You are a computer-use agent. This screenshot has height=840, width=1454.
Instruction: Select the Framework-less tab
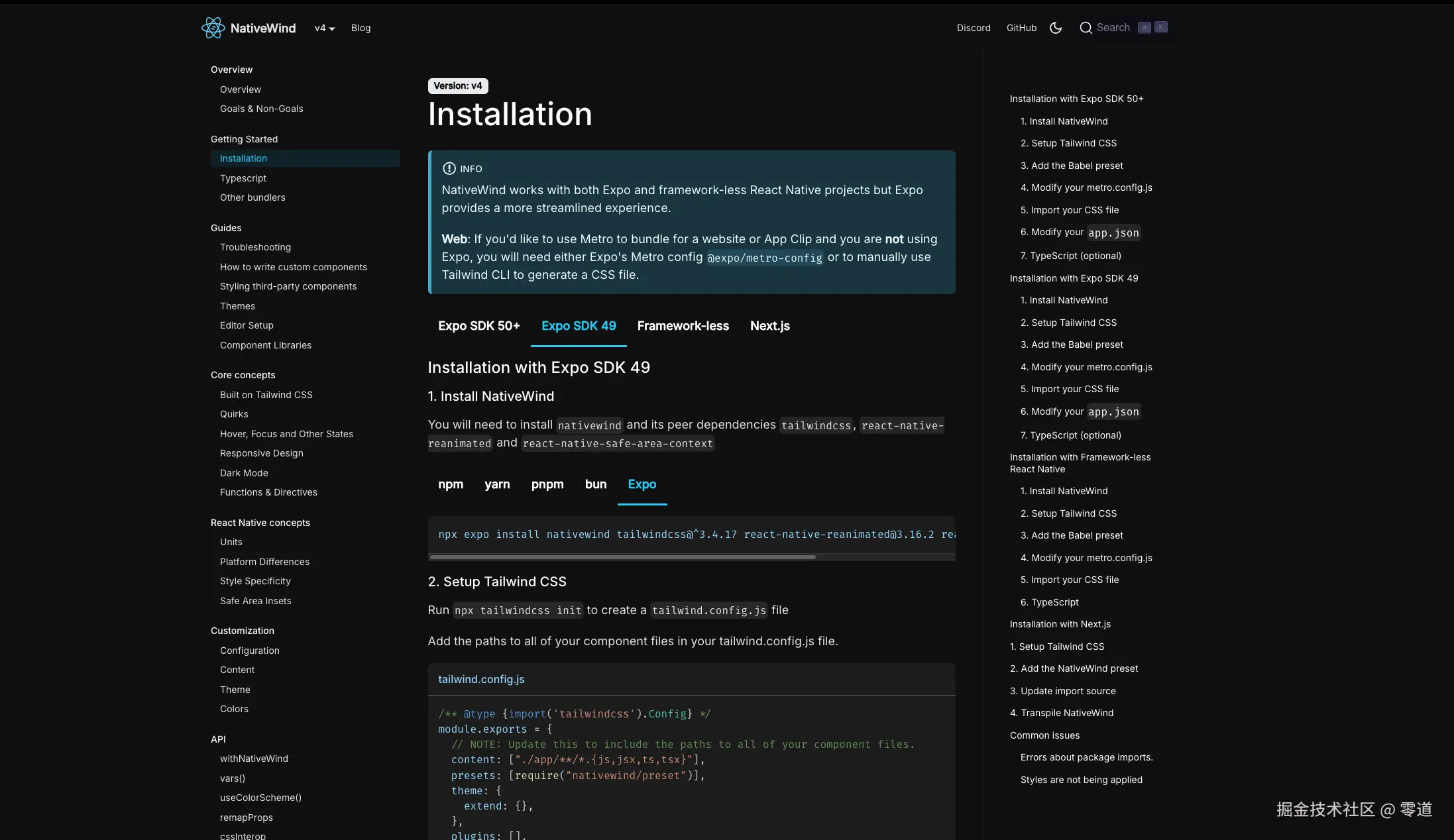(683, 326)
